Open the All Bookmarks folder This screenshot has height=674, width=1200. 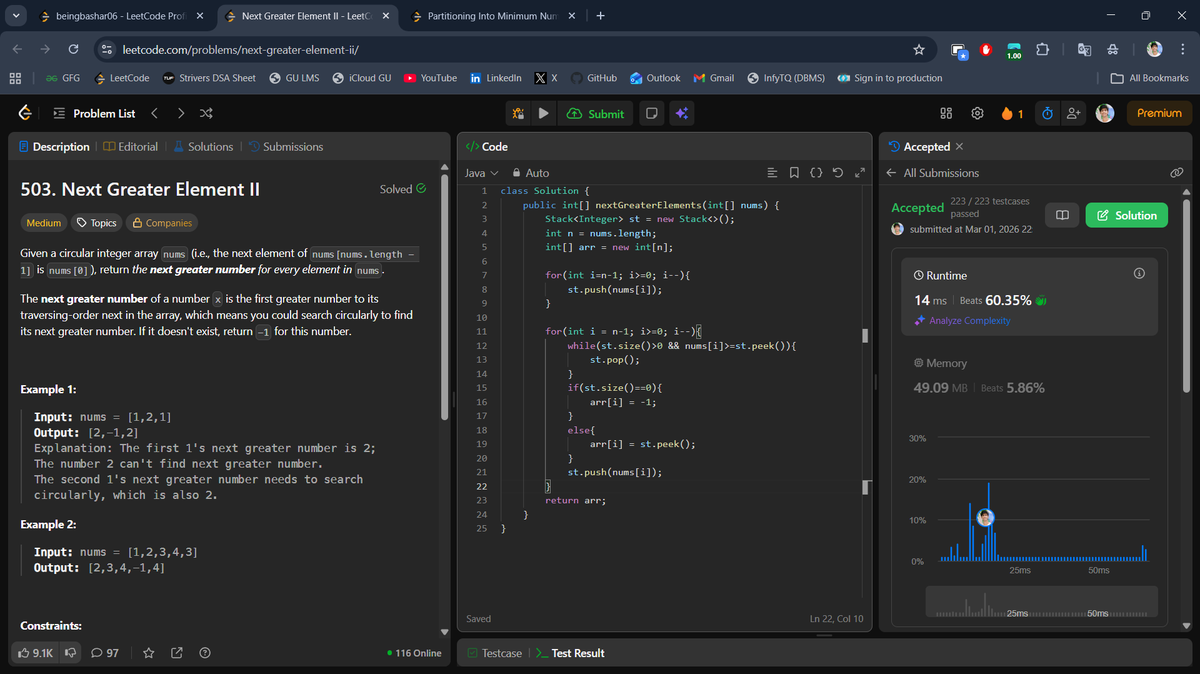coord(1150,78)
